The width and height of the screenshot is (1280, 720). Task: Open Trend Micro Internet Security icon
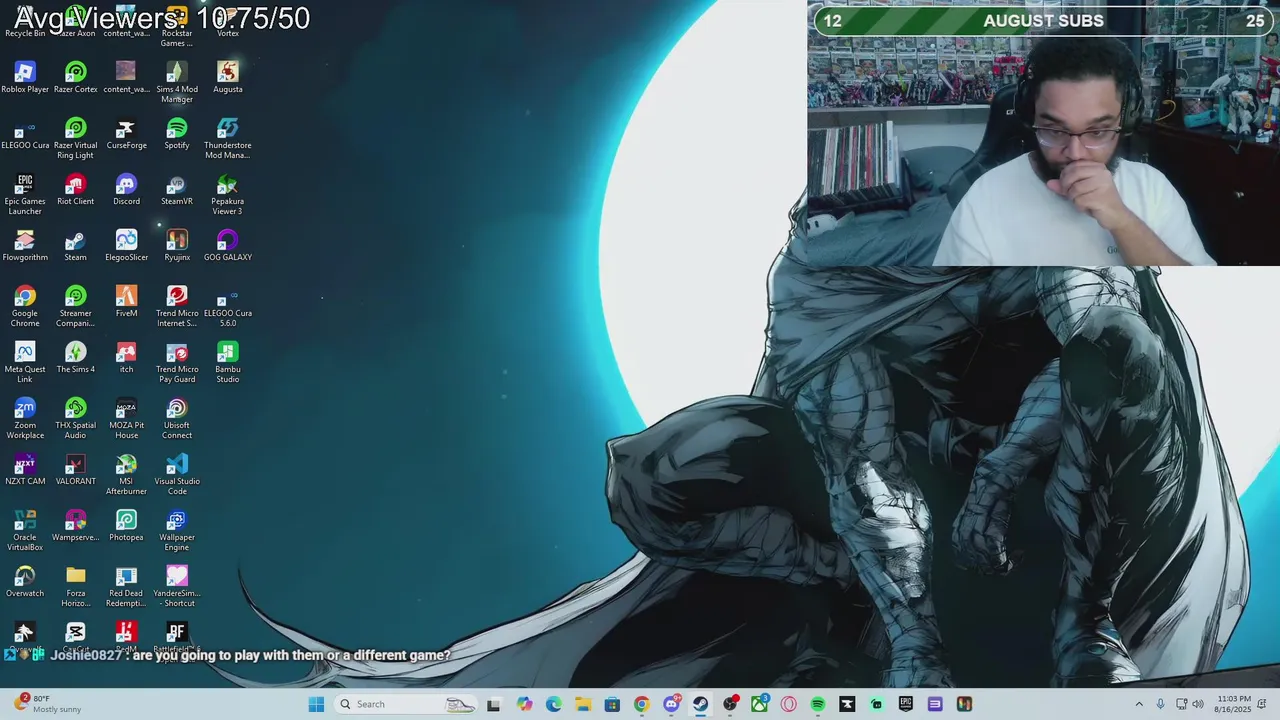(x=177, y=306)
